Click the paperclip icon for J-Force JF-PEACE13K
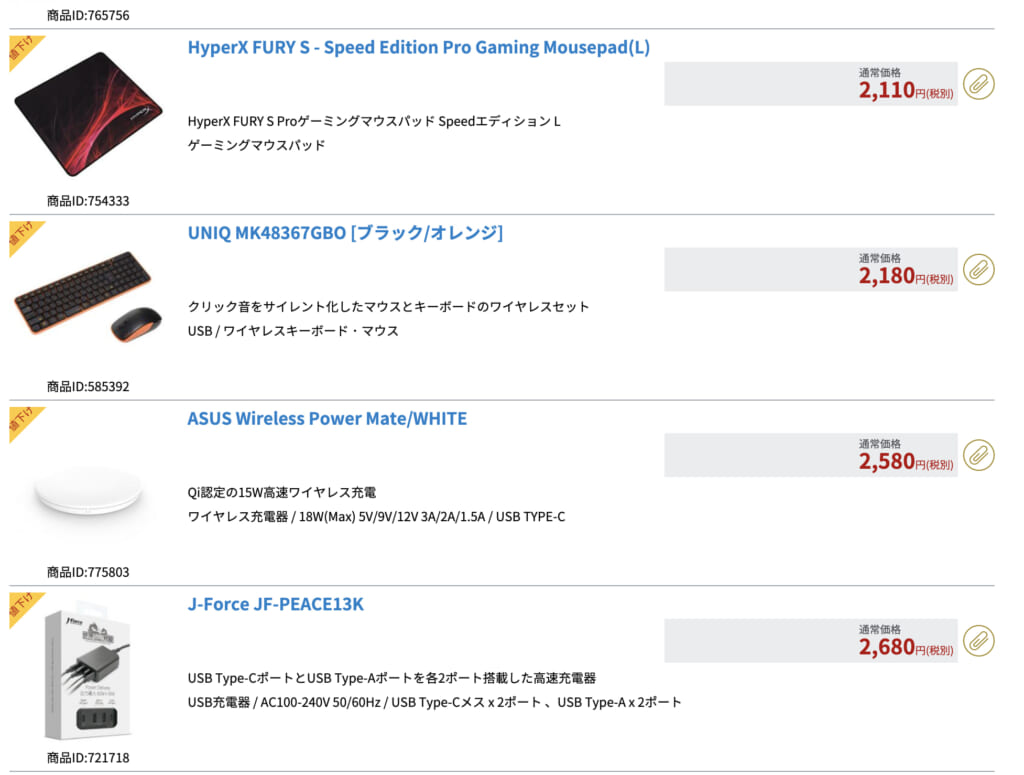Image resolution: width=1024 pixels, height=775 pixels. [x=978, y=641]
